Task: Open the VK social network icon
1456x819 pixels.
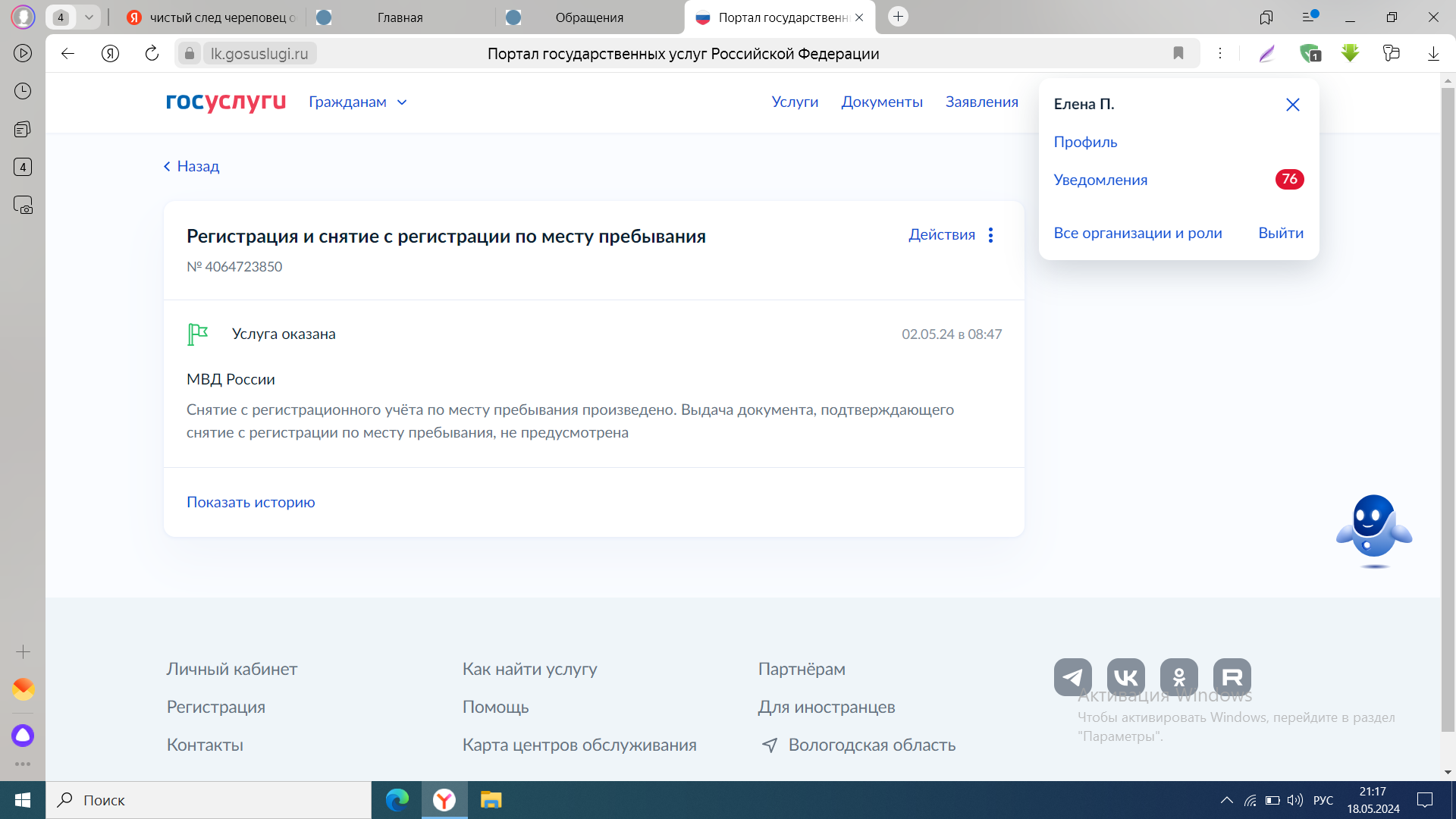Action: point(1125,676)
